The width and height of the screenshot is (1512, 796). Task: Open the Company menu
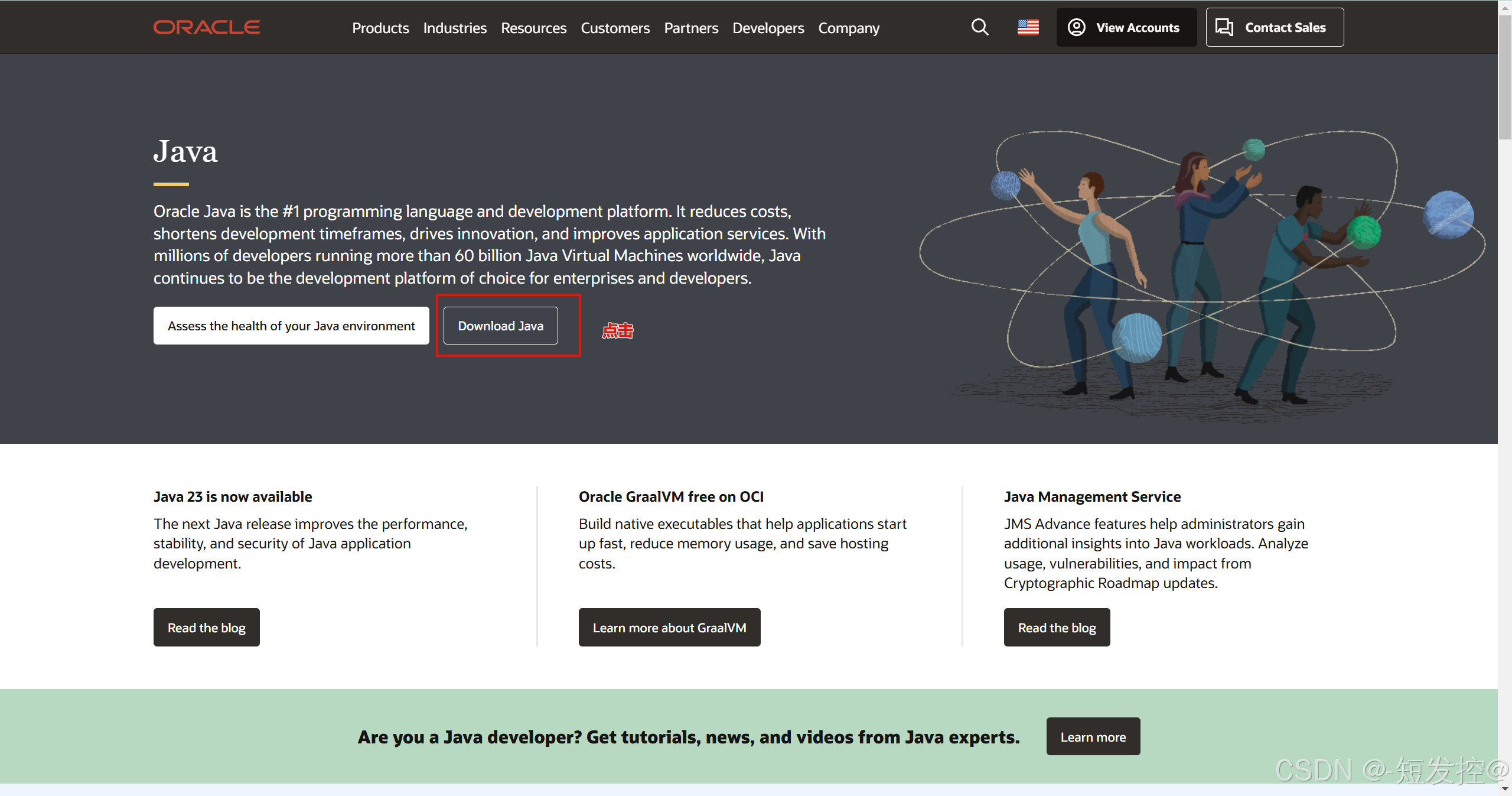coord(849,28)
